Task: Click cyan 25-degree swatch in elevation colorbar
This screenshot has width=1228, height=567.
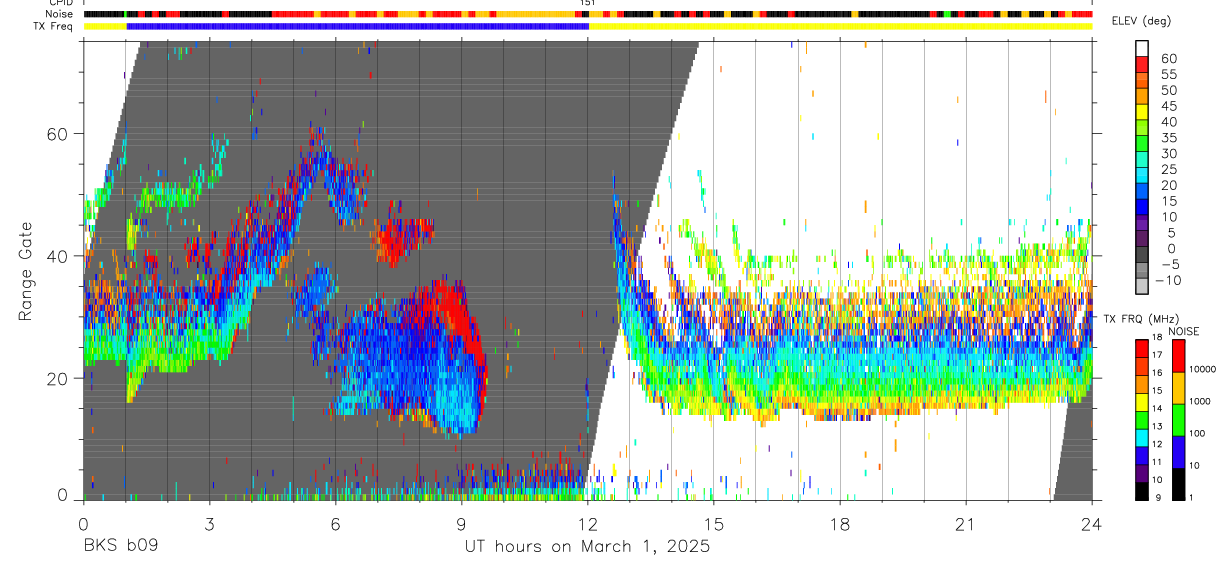Action: (1142, 176)
